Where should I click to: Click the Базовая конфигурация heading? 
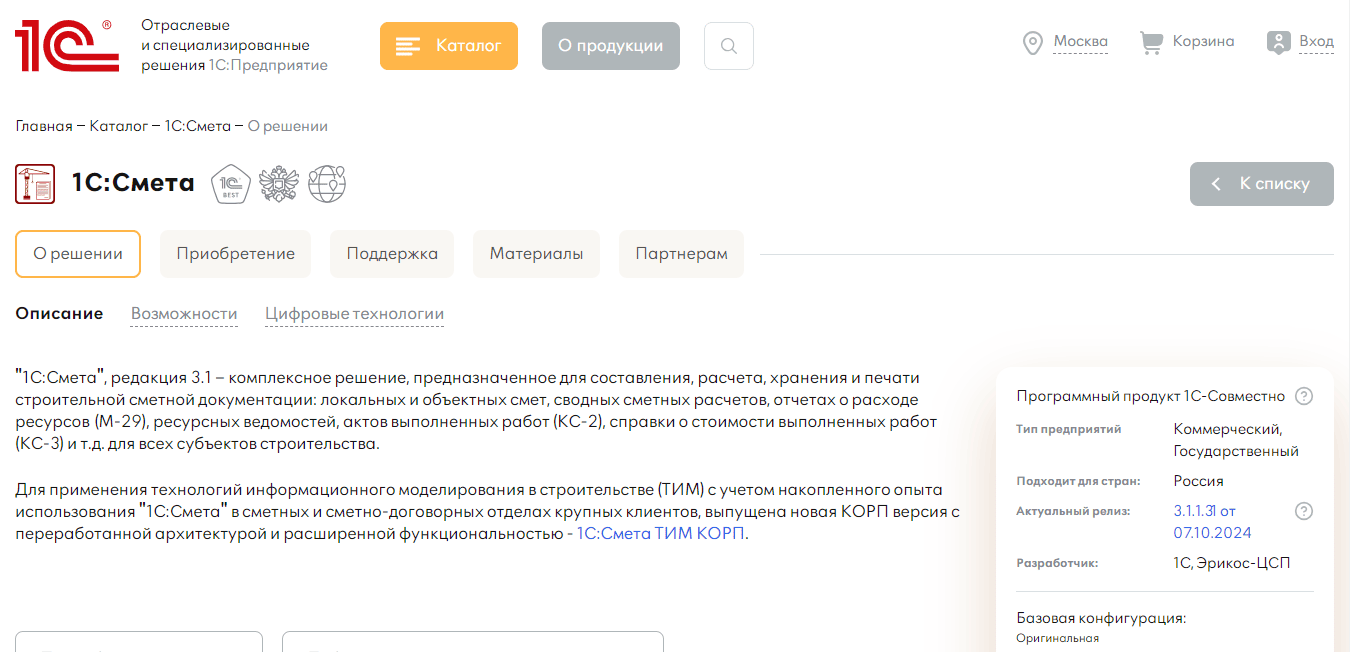click(1101, 618)
